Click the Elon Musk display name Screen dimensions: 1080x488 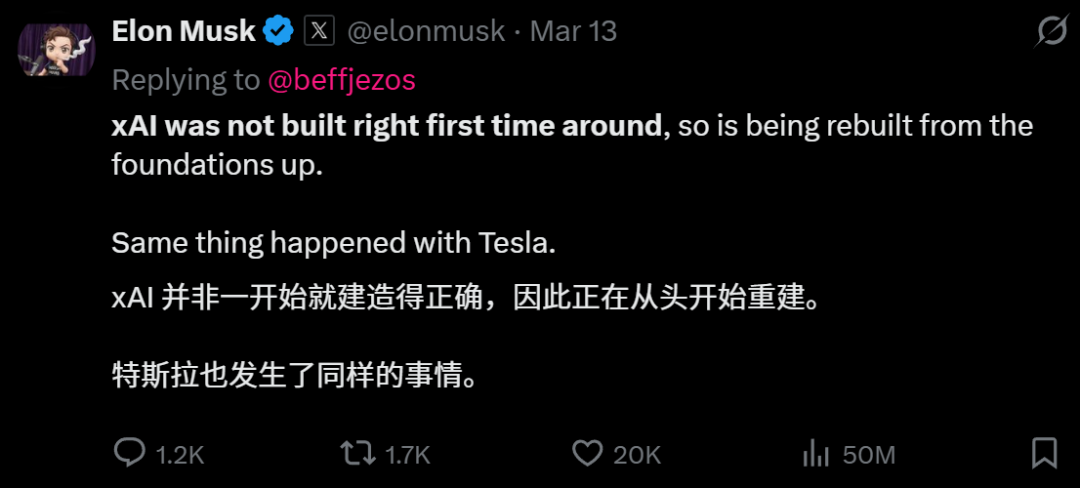coord(184,32)
